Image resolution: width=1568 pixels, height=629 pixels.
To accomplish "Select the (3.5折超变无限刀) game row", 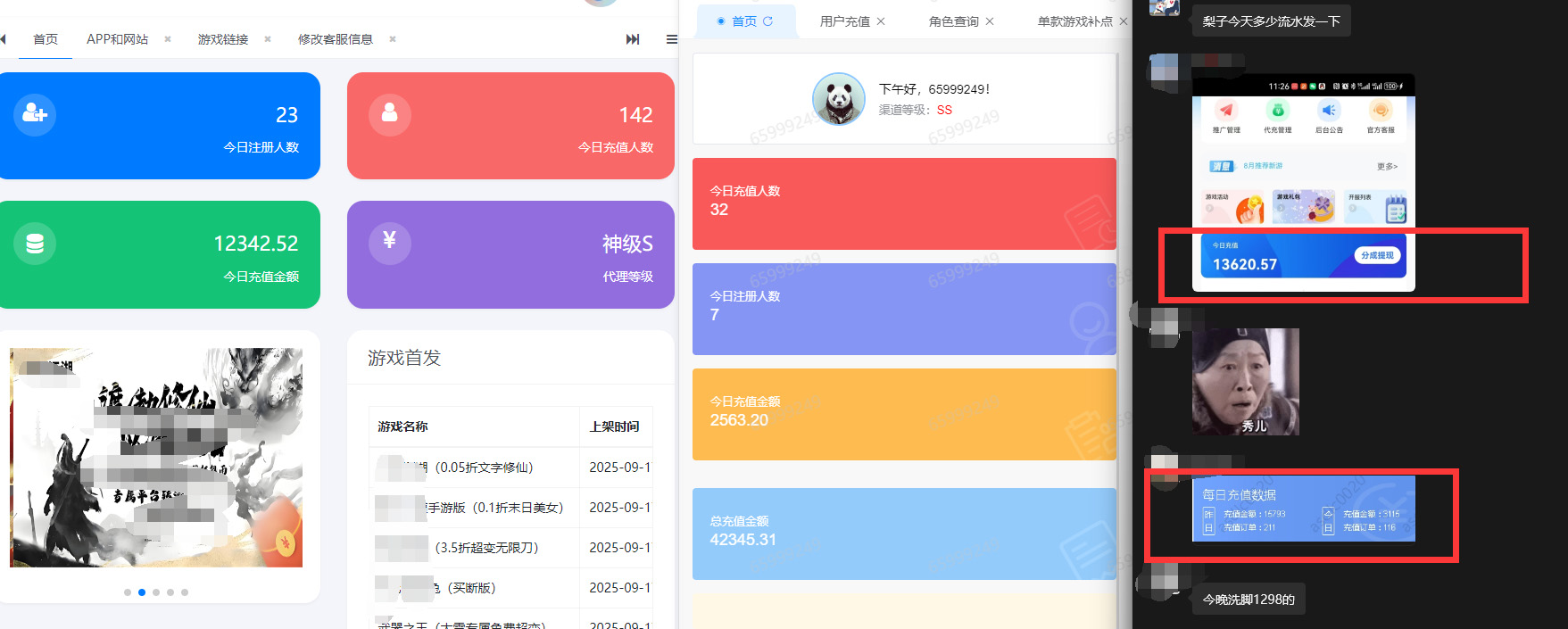I will [x=510, y=548].
